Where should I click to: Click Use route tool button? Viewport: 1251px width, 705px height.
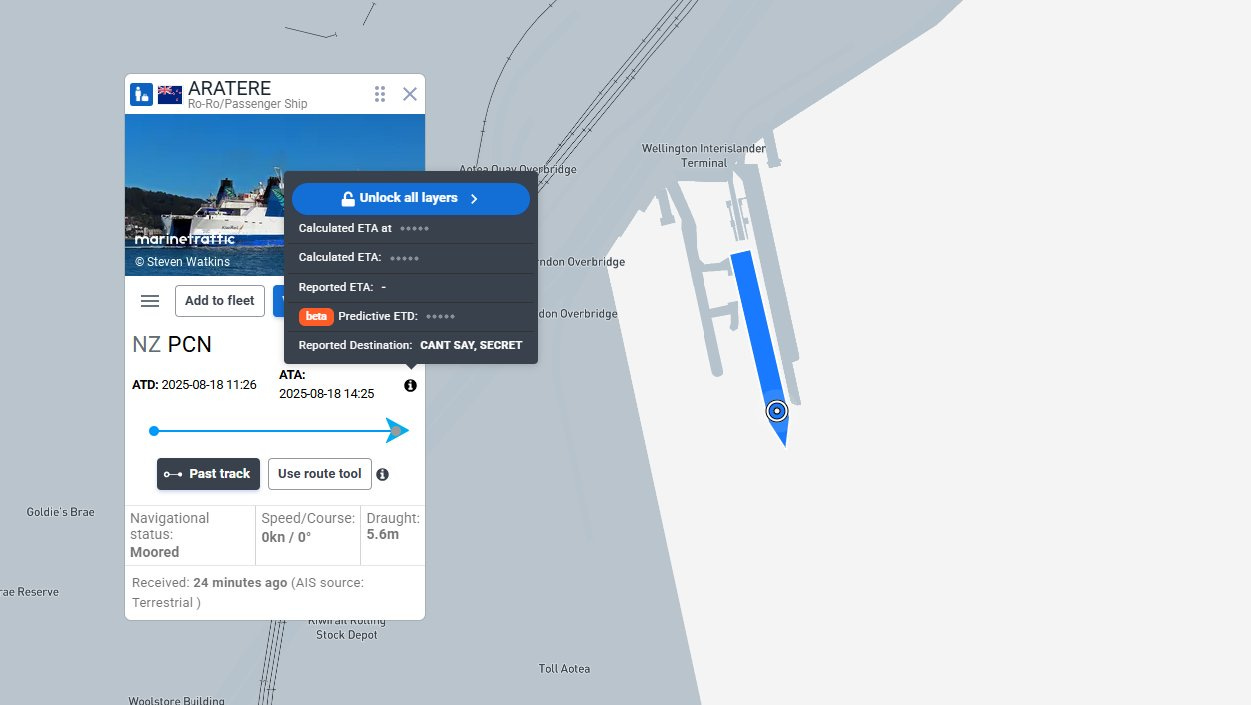coord(320,474)
